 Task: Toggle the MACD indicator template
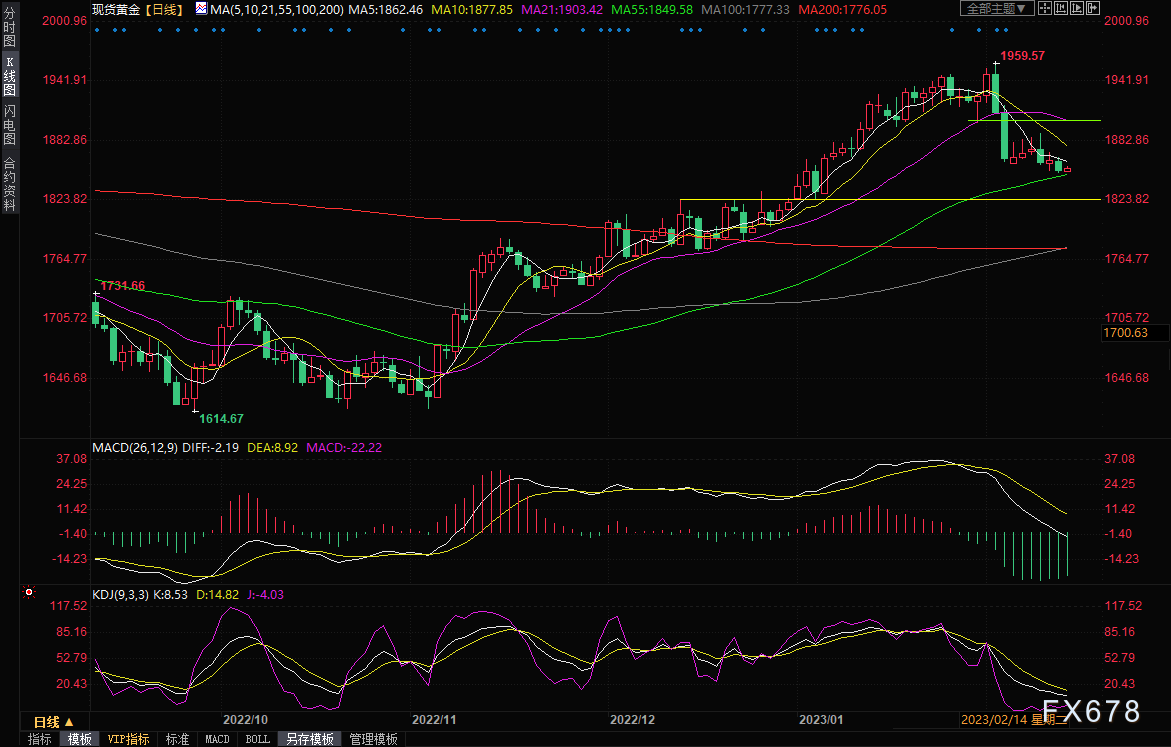tap(217, 739)
